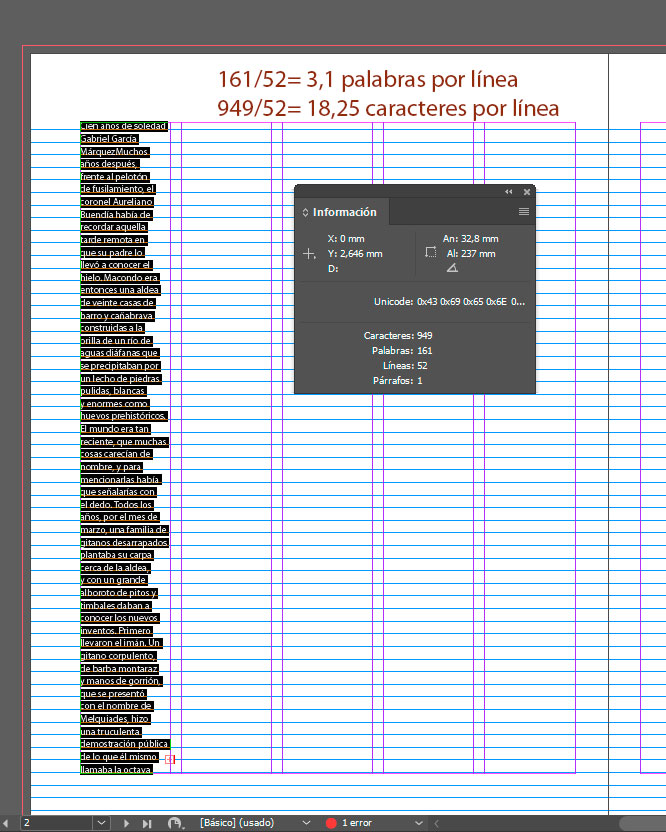Go to the previous page arrow
666x832 pixels.
pos(7,823)
